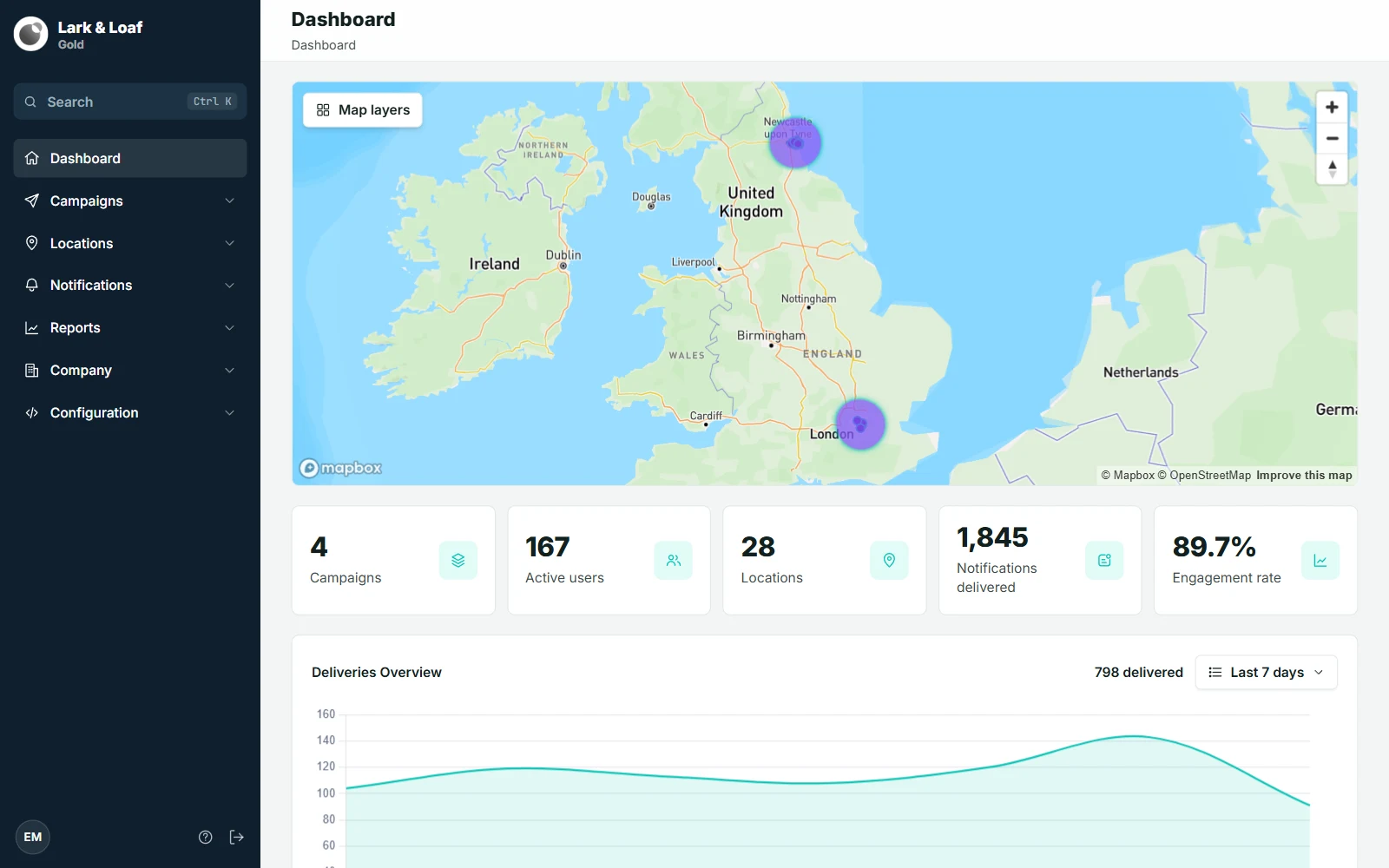Click the Newcastle purple cluster marker
The width and height of the screenshot is (1389, 868).
tap(795, 143)
